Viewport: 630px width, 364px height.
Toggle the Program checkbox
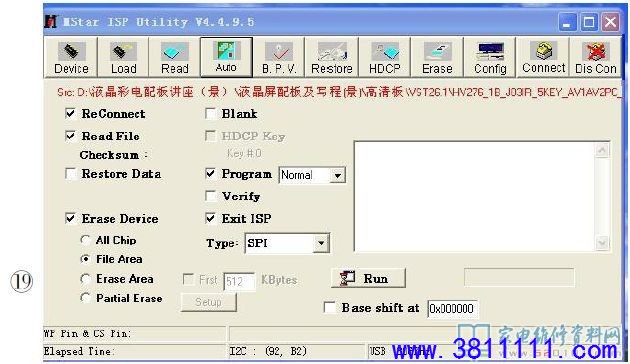coord(210,174)
